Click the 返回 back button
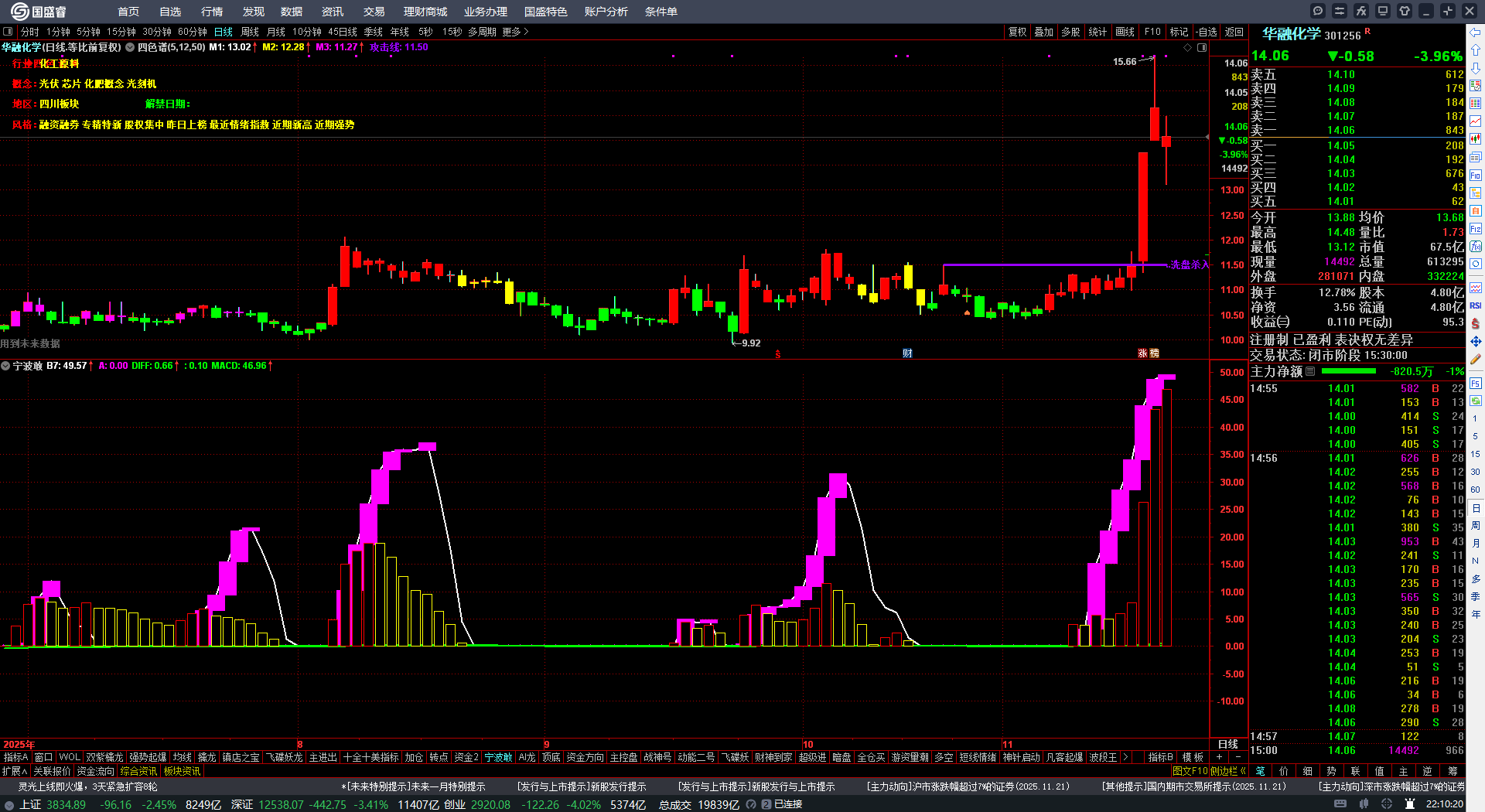Screen dimensions: 1485x812 pos(1234,32)
